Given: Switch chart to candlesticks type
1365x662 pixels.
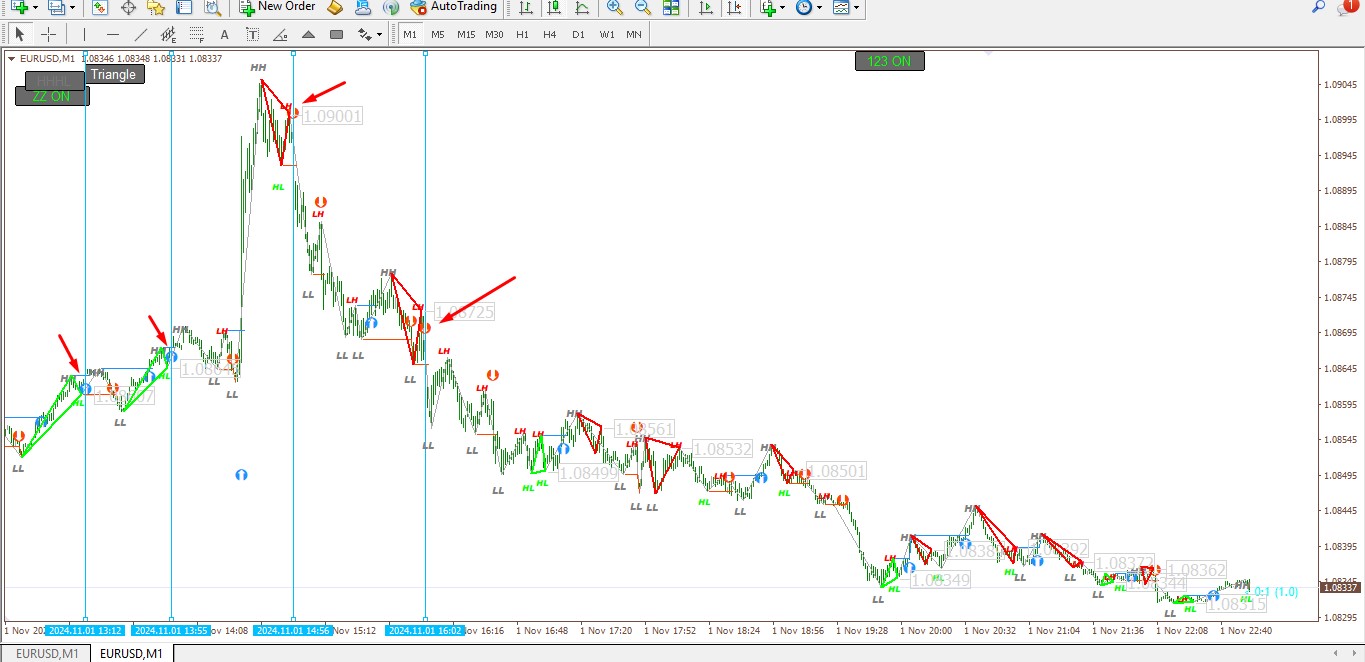Looking at the screenshot, I should tap(554, 8).
